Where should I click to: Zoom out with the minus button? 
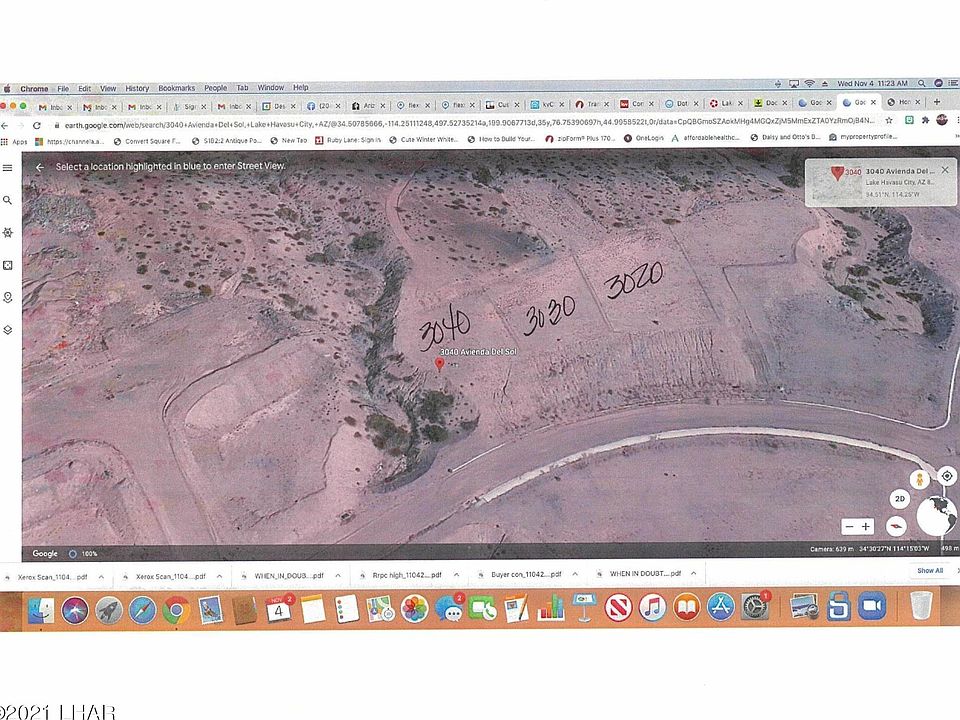(849, 527)
